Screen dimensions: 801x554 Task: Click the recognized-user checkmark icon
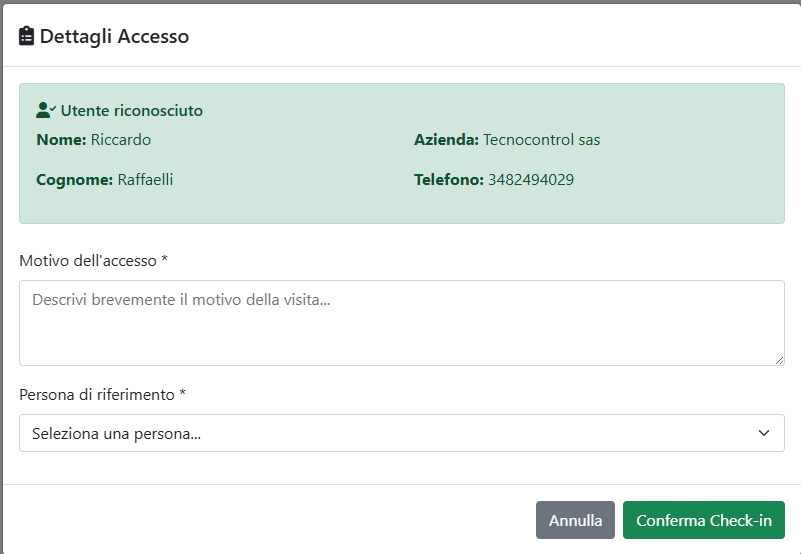coord(46,110)
